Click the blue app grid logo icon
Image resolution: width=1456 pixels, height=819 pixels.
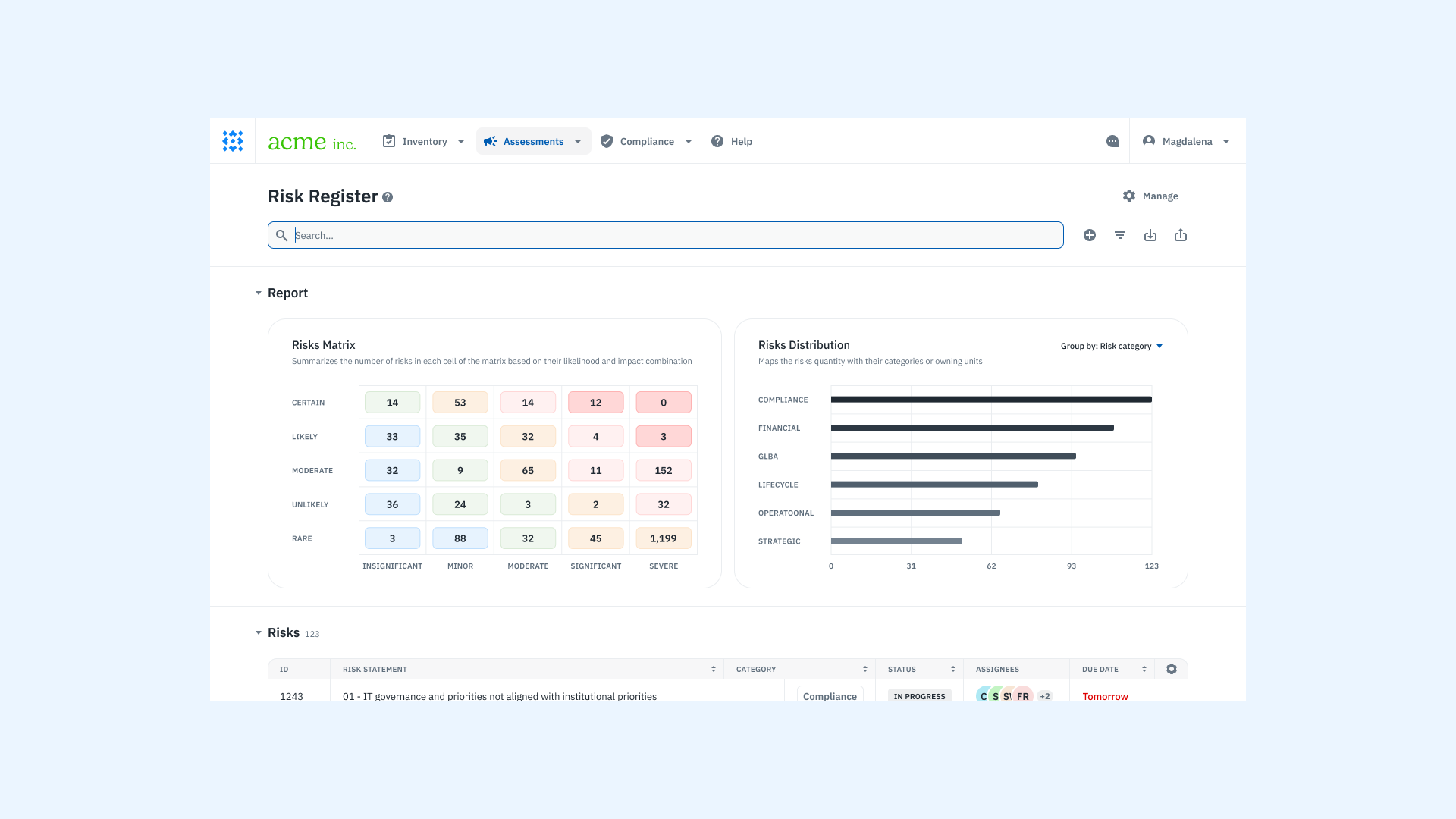pyautogui.click(x=233, y=141)
